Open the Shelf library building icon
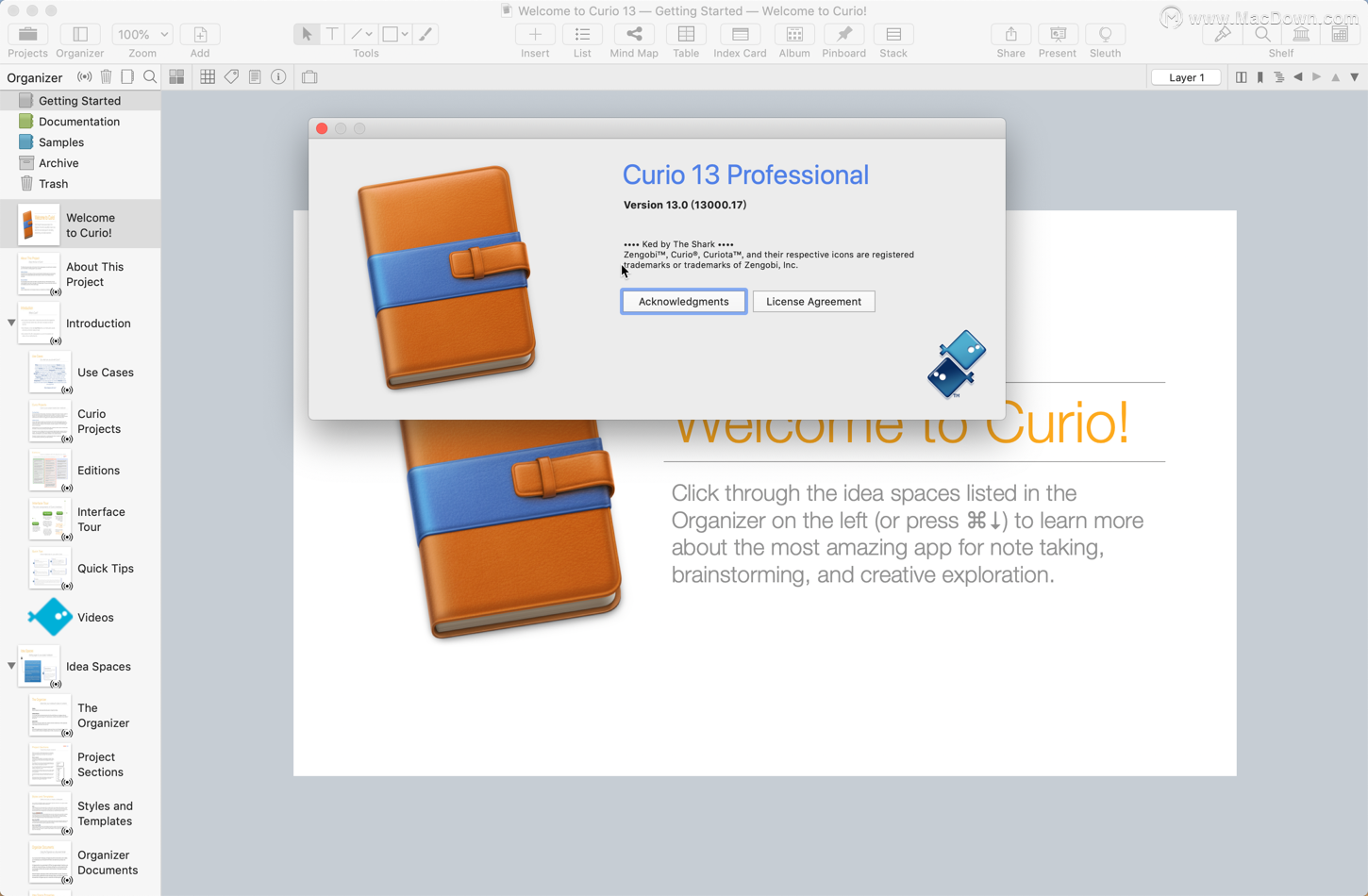The width and height of the screenshot is (1368, 896). click(1301, 35)
